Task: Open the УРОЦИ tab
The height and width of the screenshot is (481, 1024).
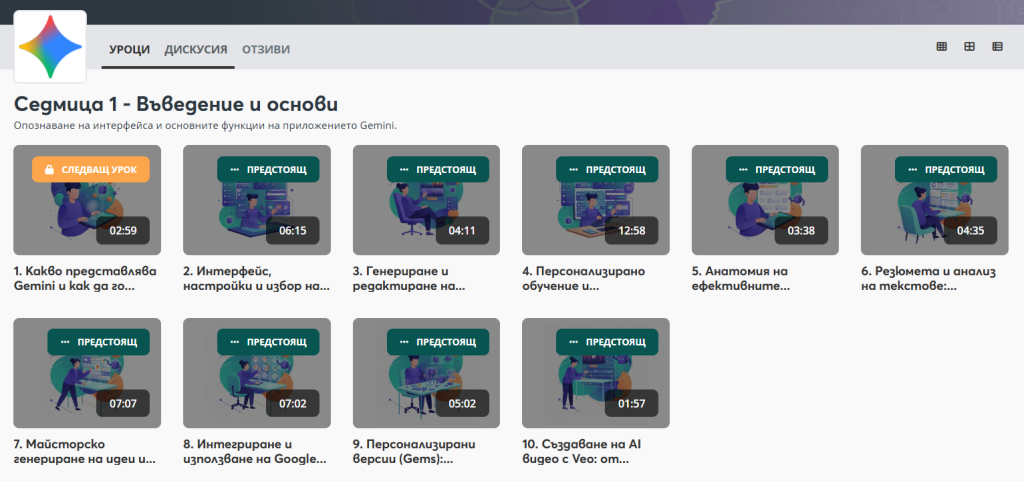Action: (129, 50)
